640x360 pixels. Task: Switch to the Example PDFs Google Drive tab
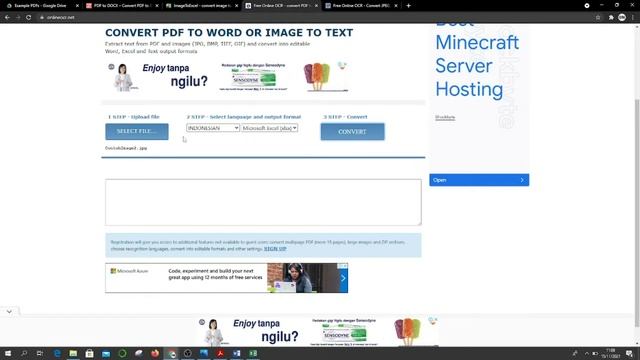(x=40, y=6)
